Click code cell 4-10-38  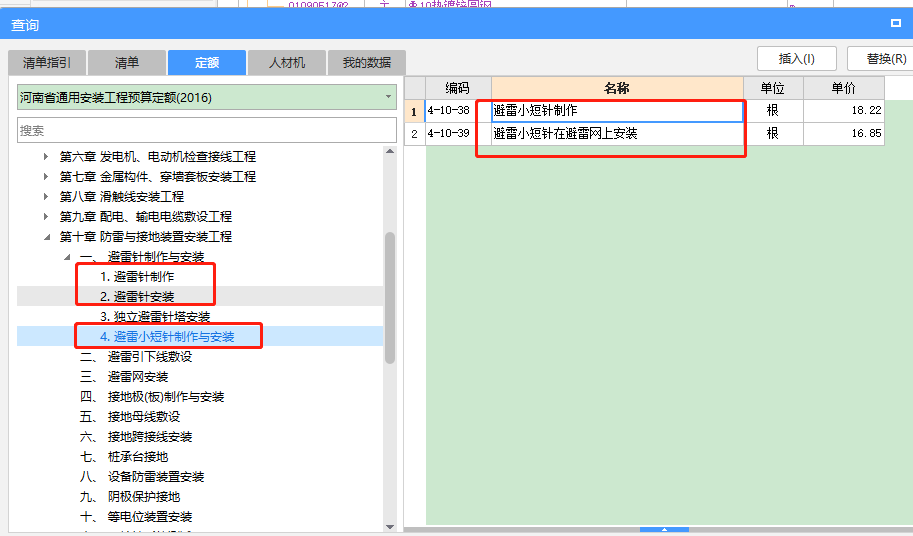(458, 111)
